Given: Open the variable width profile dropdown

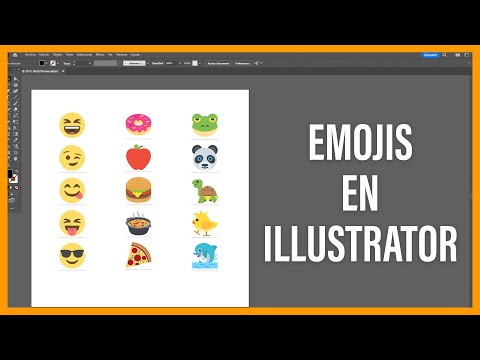Looking at the screenshot, I should click(x=119, y=63).
